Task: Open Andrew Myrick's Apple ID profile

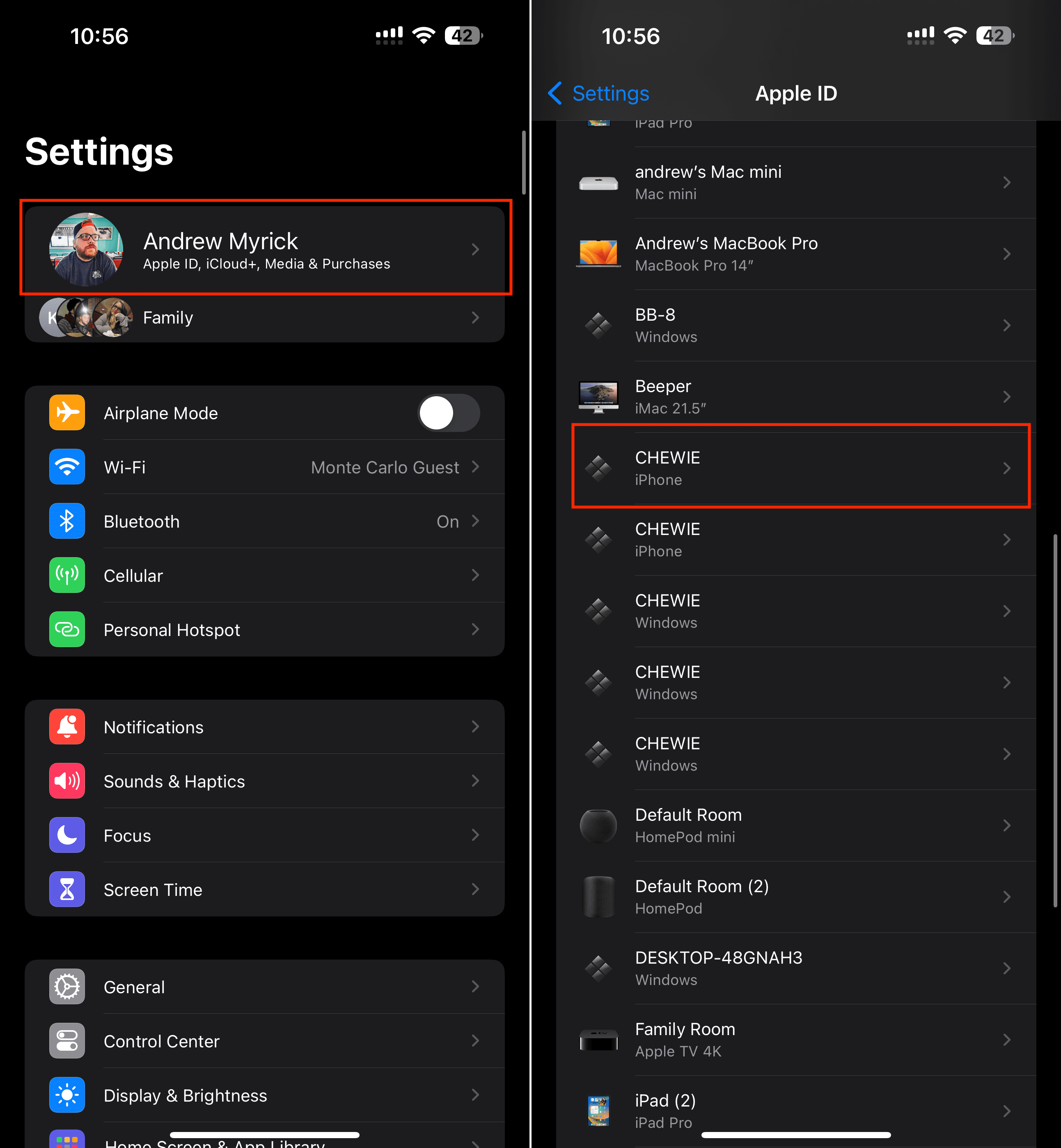Action: click(265, 249)
